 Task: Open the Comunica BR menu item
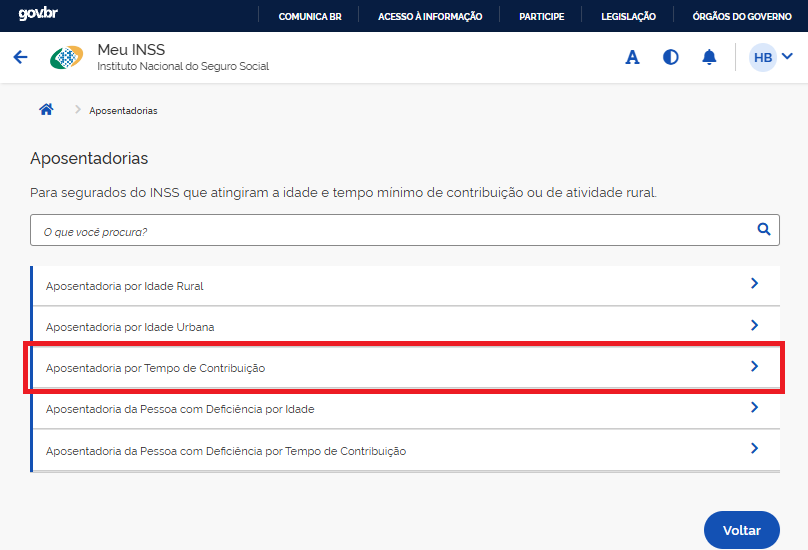point(309,16)
